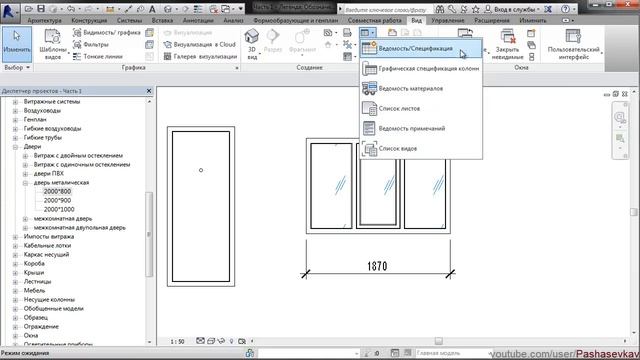Click the drawing area horizontal scrollbar thumb
640x360 pixels.
438,341
